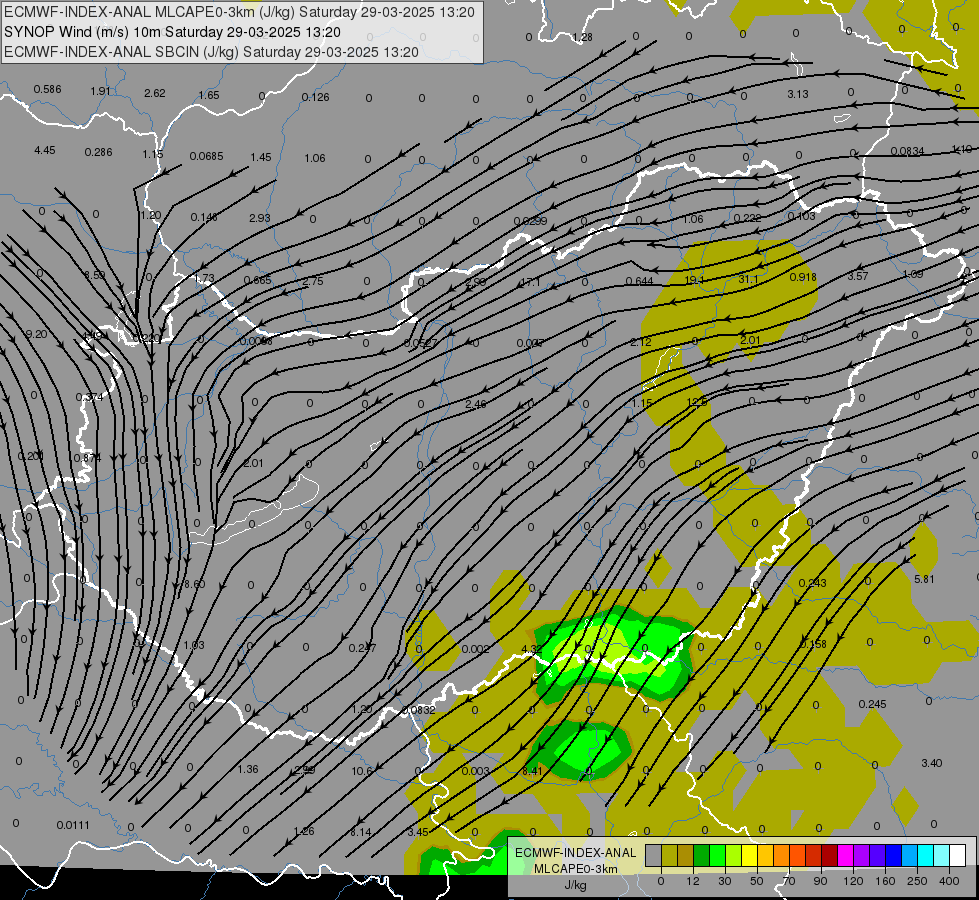The image size is (979, 900).
Task: Click the white legend swatch after 400
Action: (957, 855)
